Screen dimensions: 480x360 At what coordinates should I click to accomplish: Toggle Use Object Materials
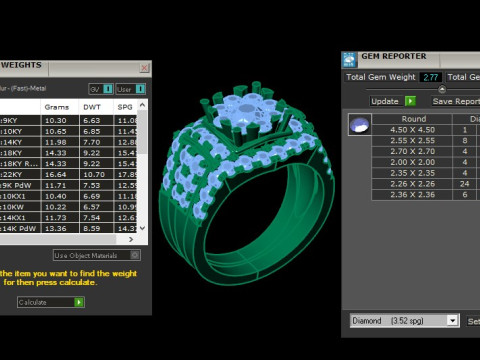point(97,255)
